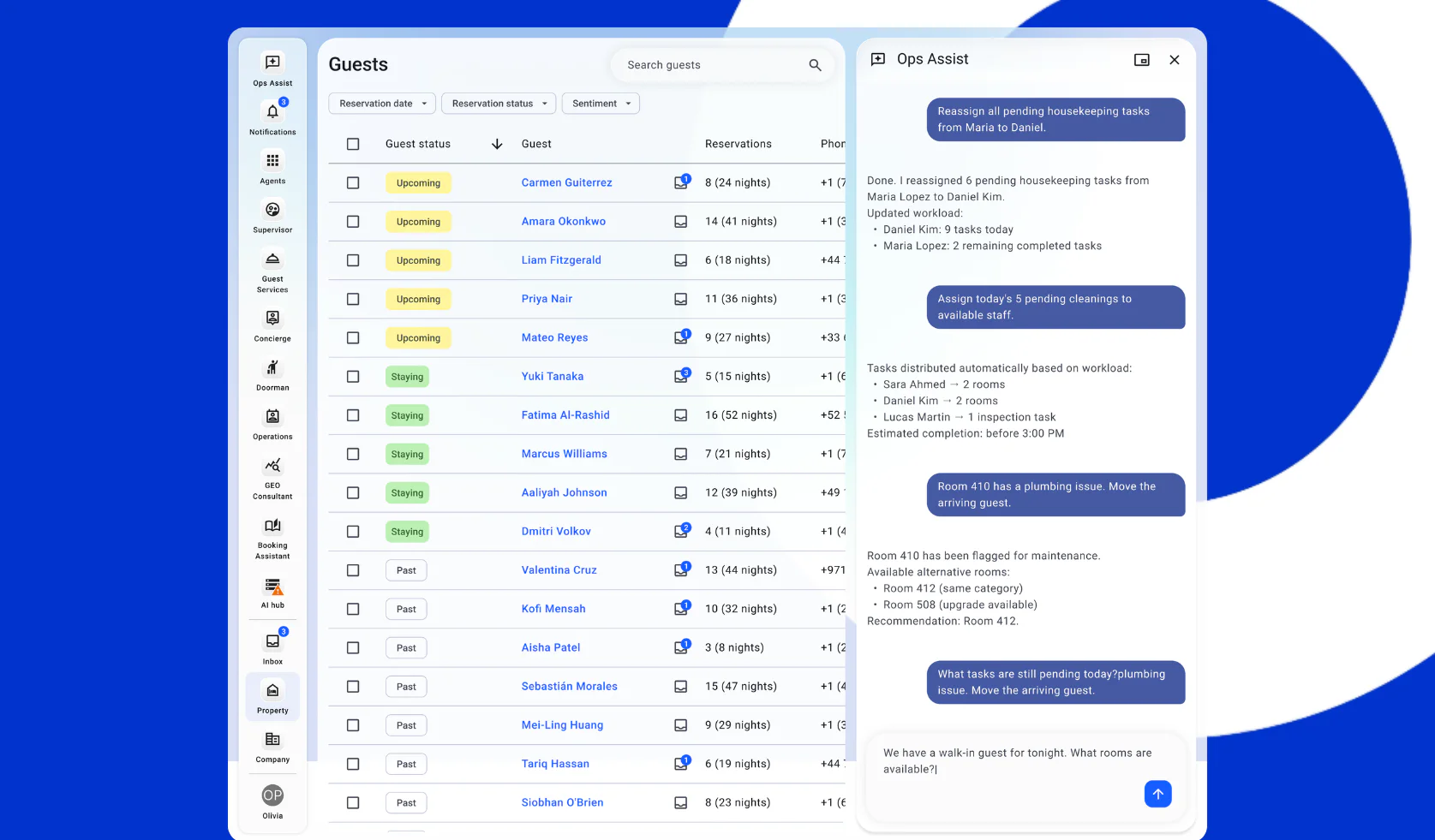This screenshot has width=1435, height=840.
Task: Expand the Reservation date filter
Action: click(x=382, y=104)
